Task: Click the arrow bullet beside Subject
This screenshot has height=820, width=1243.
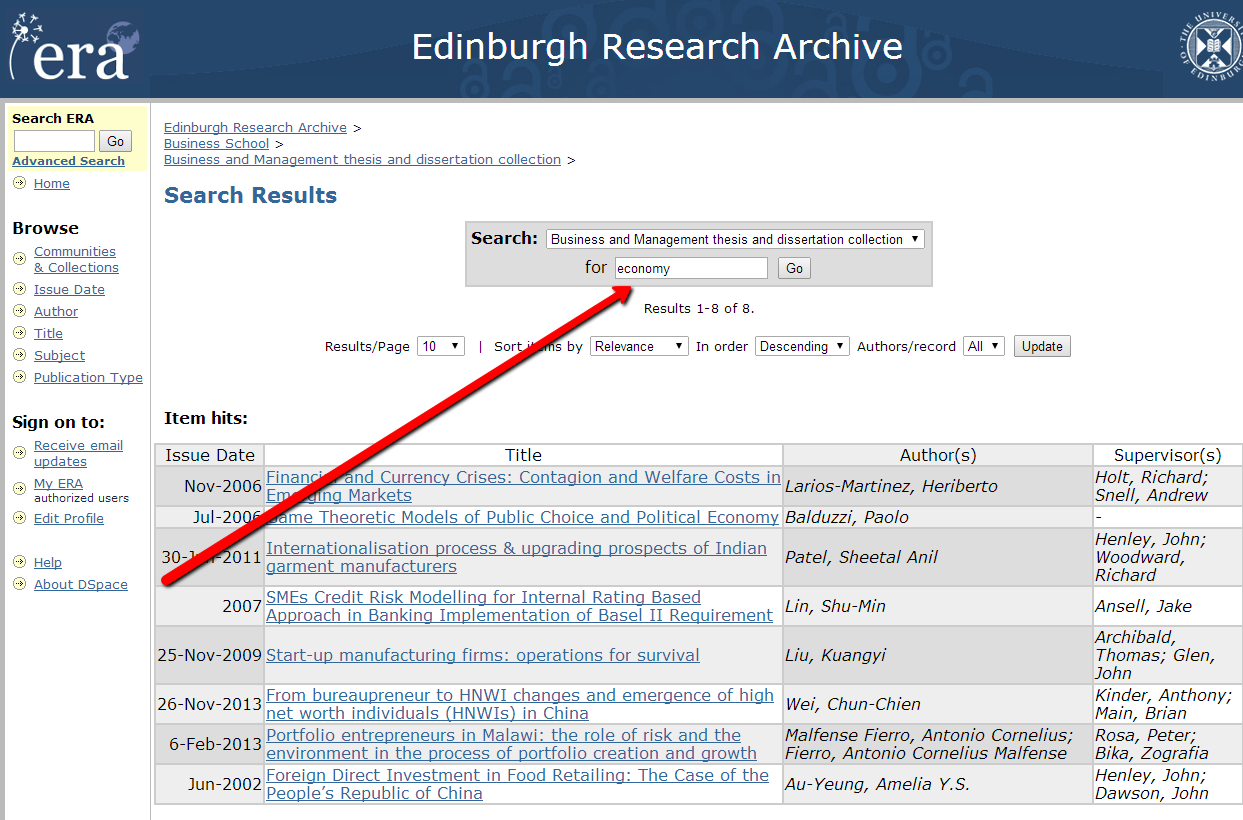Action: (x=20, y=355)
